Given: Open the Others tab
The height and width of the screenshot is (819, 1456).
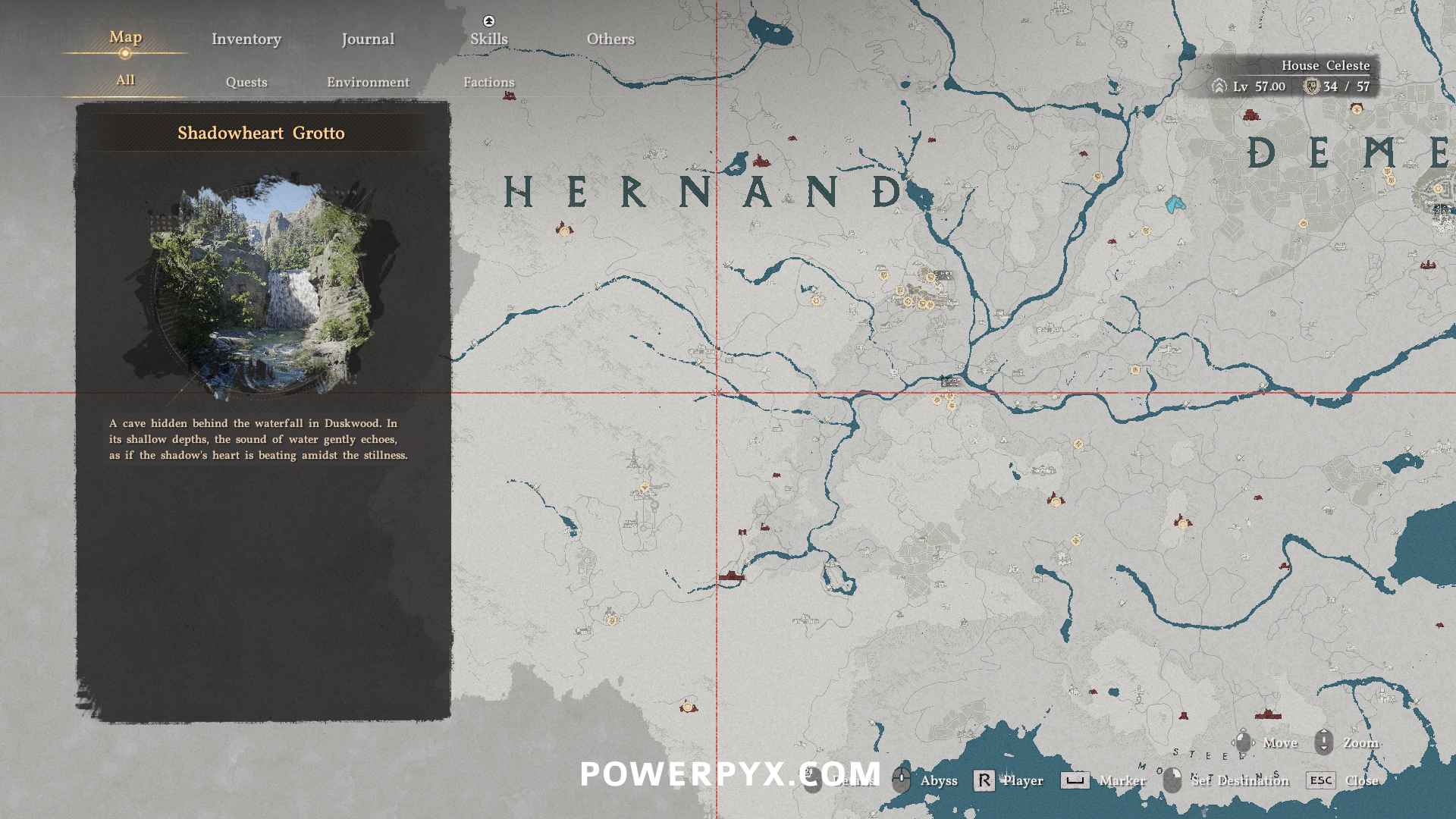Looking at the screenshot, I should pos(610,39).
